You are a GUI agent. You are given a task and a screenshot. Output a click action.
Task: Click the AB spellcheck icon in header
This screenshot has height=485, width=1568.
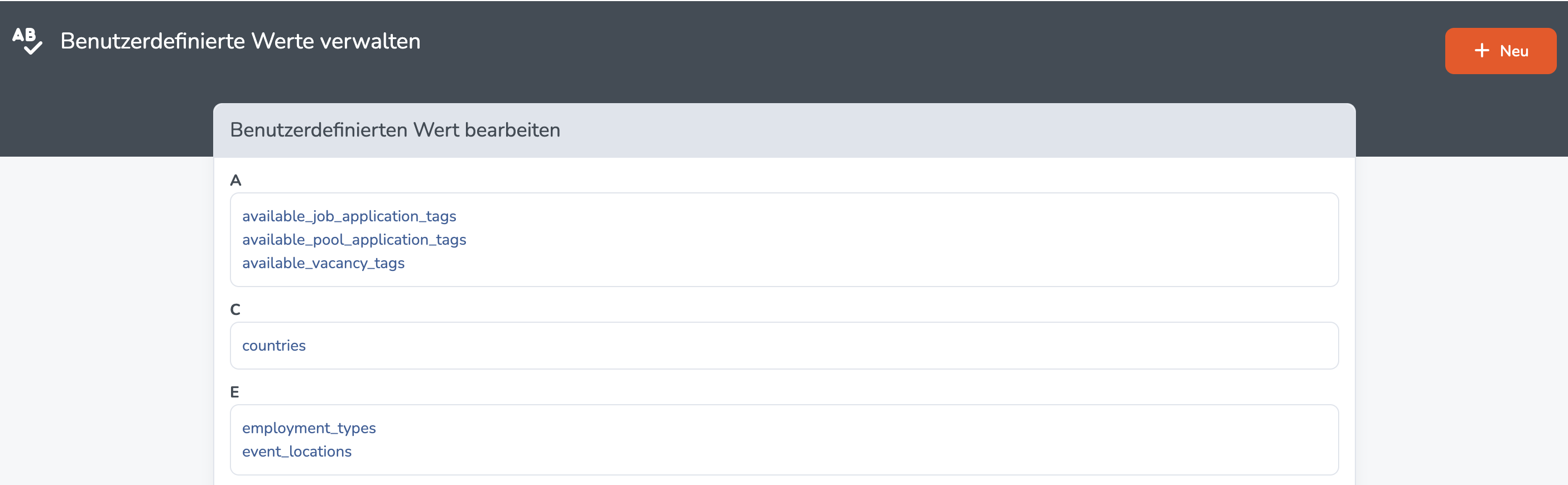coord(27,41)
